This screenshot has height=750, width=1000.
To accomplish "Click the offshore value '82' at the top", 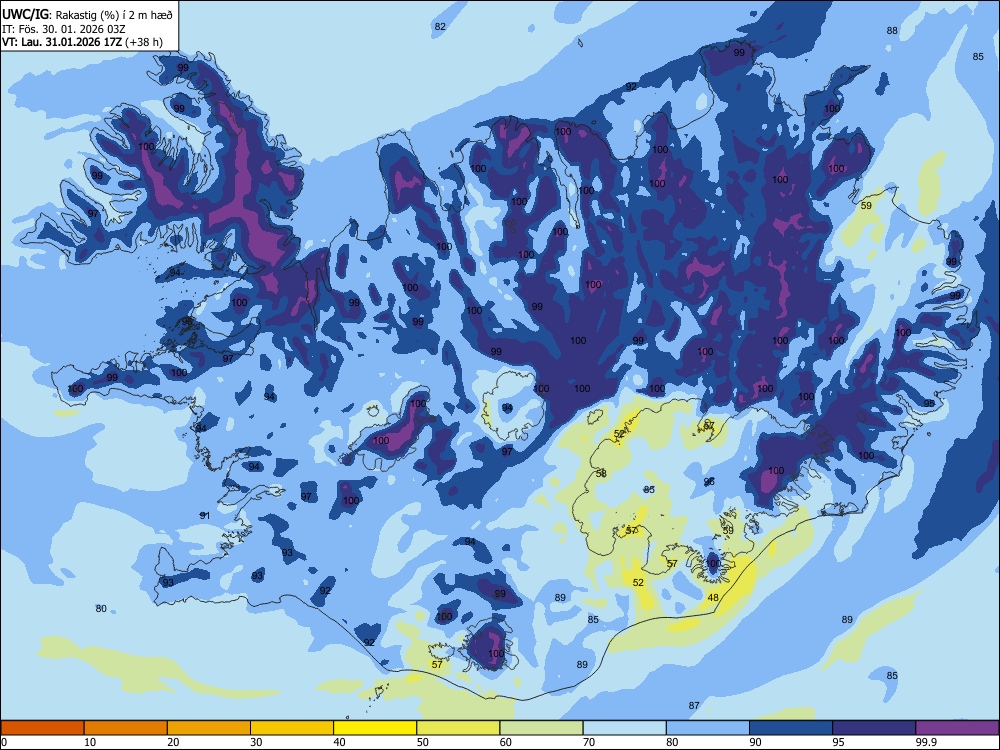I will 440,26.
